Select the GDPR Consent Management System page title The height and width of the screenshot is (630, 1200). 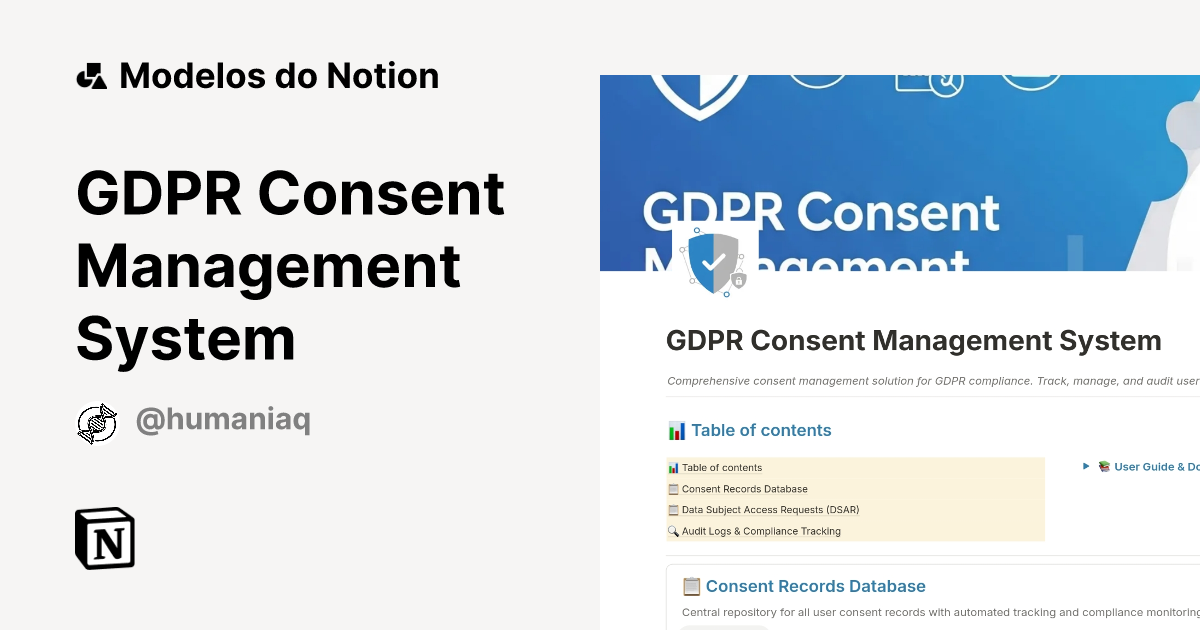click(914, 340)
